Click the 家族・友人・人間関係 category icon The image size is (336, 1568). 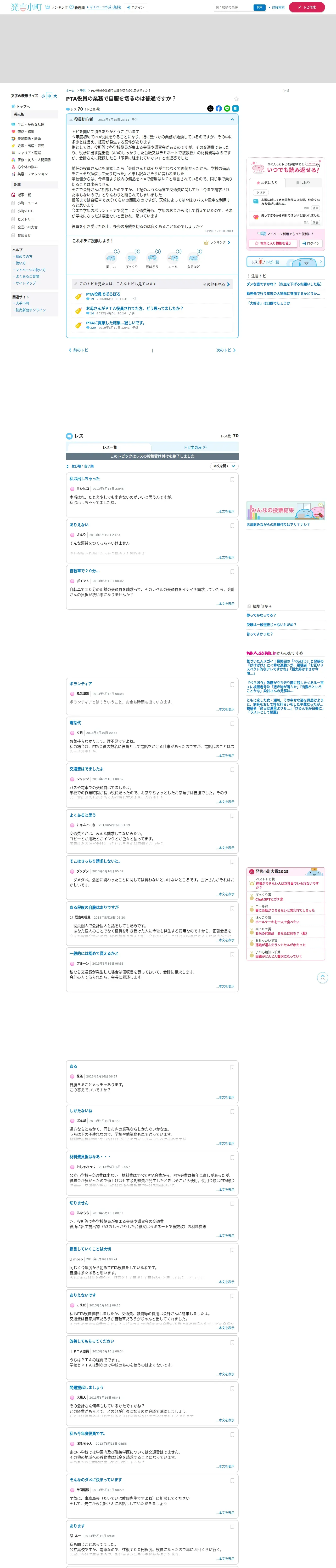[x=13, y=160]
